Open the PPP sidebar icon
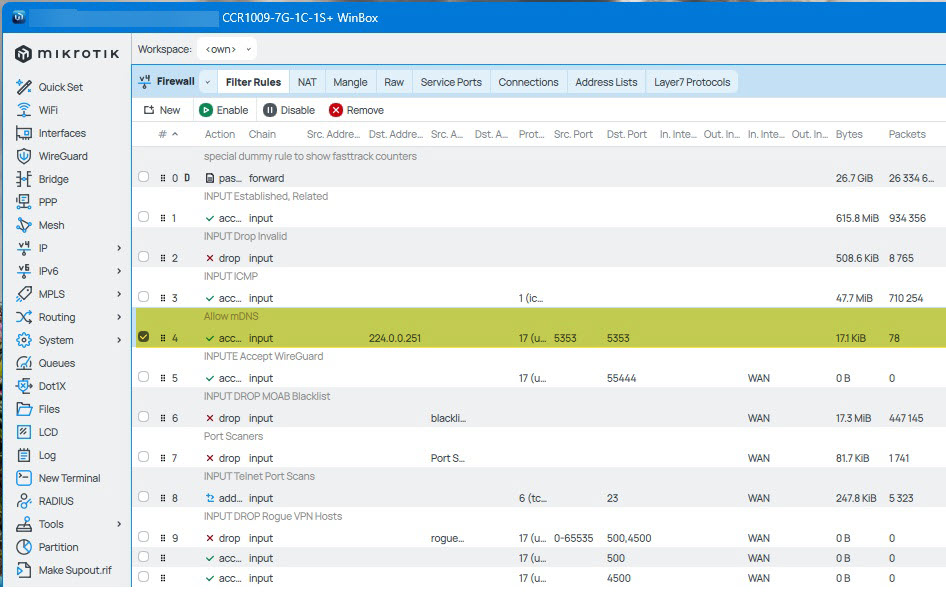 point(24,202)
